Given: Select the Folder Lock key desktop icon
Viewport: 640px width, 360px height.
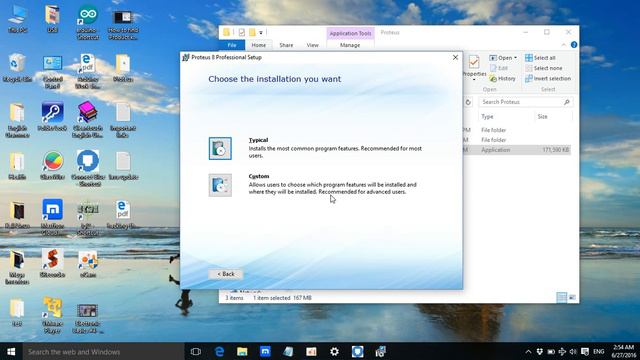Looking at the screenshot, I should click(53, 117).
